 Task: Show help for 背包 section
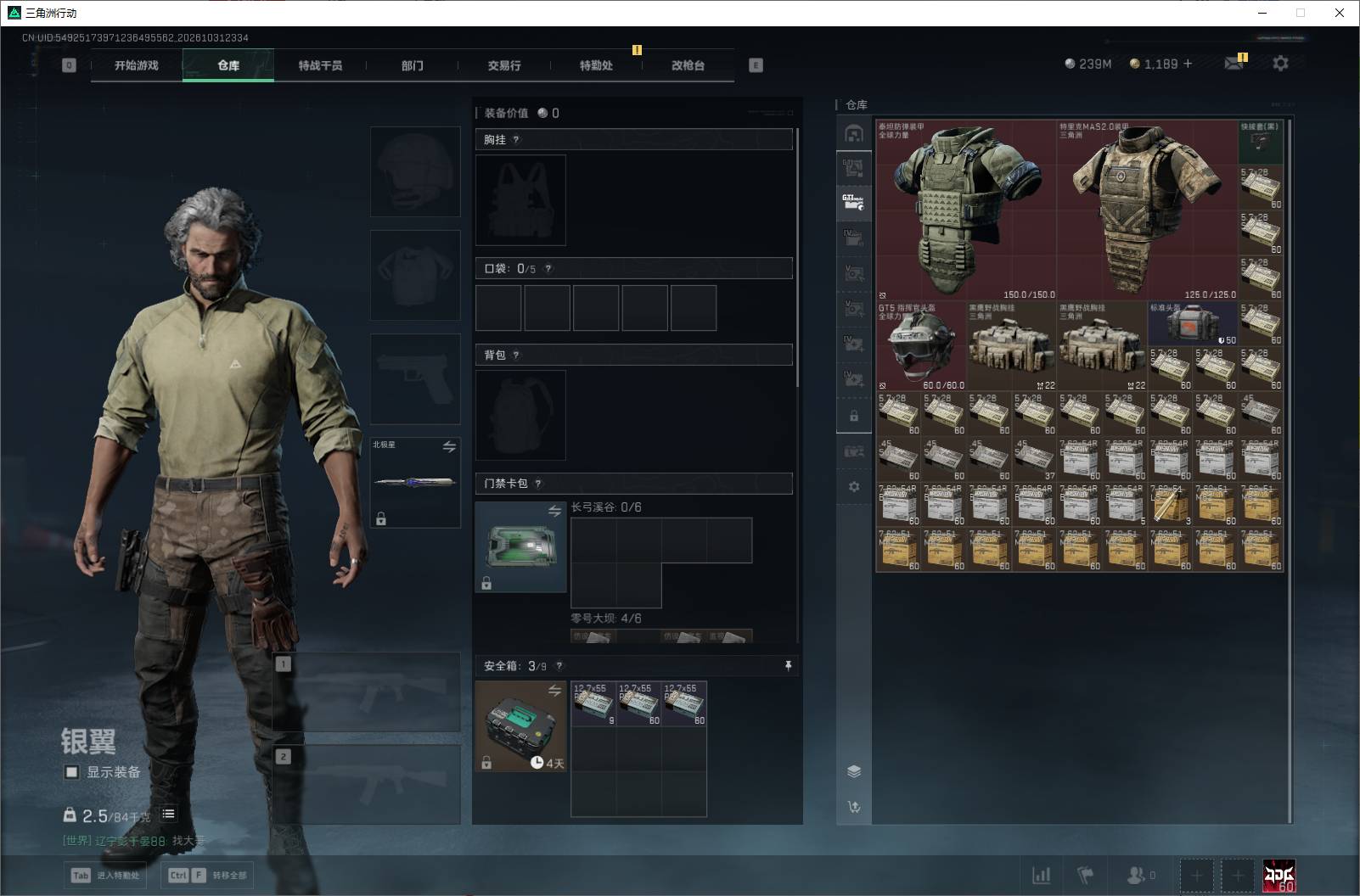tap(516, 356)
